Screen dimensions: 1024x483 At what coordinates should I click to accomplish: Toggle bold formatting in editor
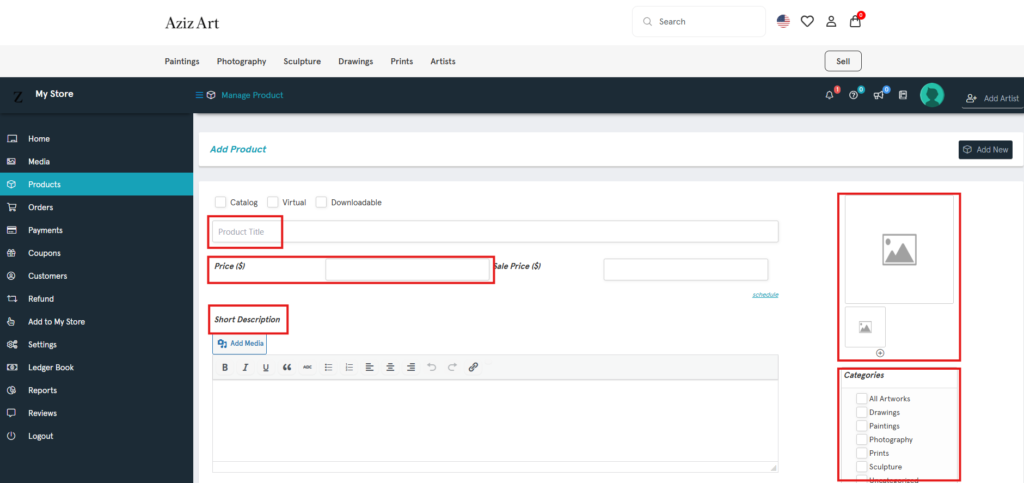225,367
